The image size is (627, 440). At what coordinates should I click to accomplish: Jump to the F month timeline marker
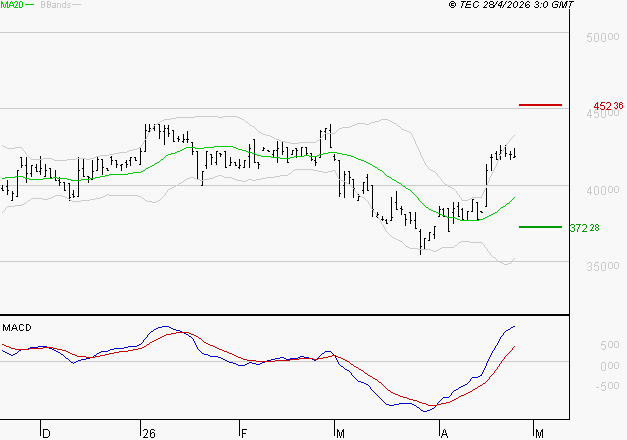tap(244, 433)
